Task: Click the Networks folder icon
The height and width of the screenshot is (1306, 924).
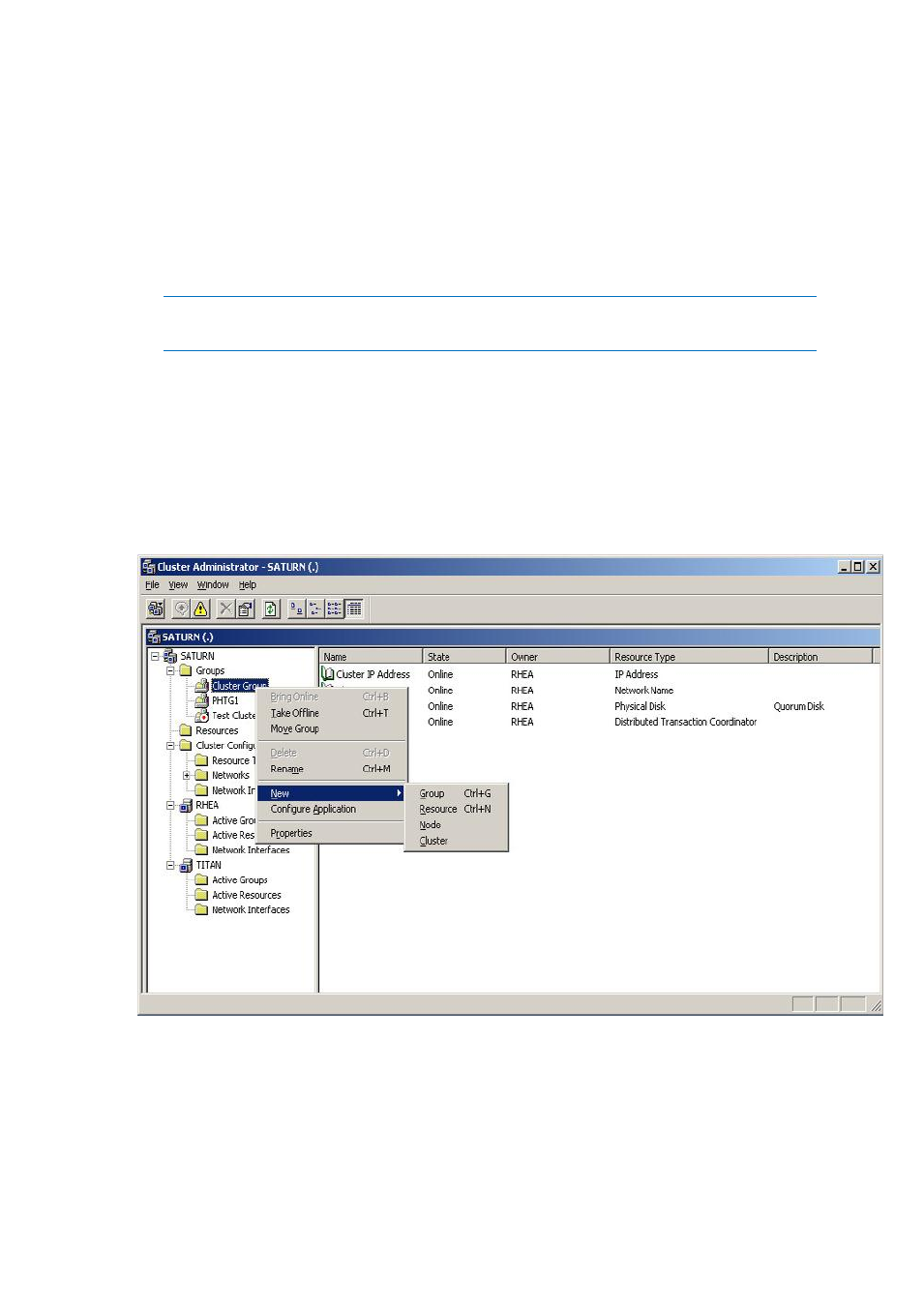Action: (201, 775)
